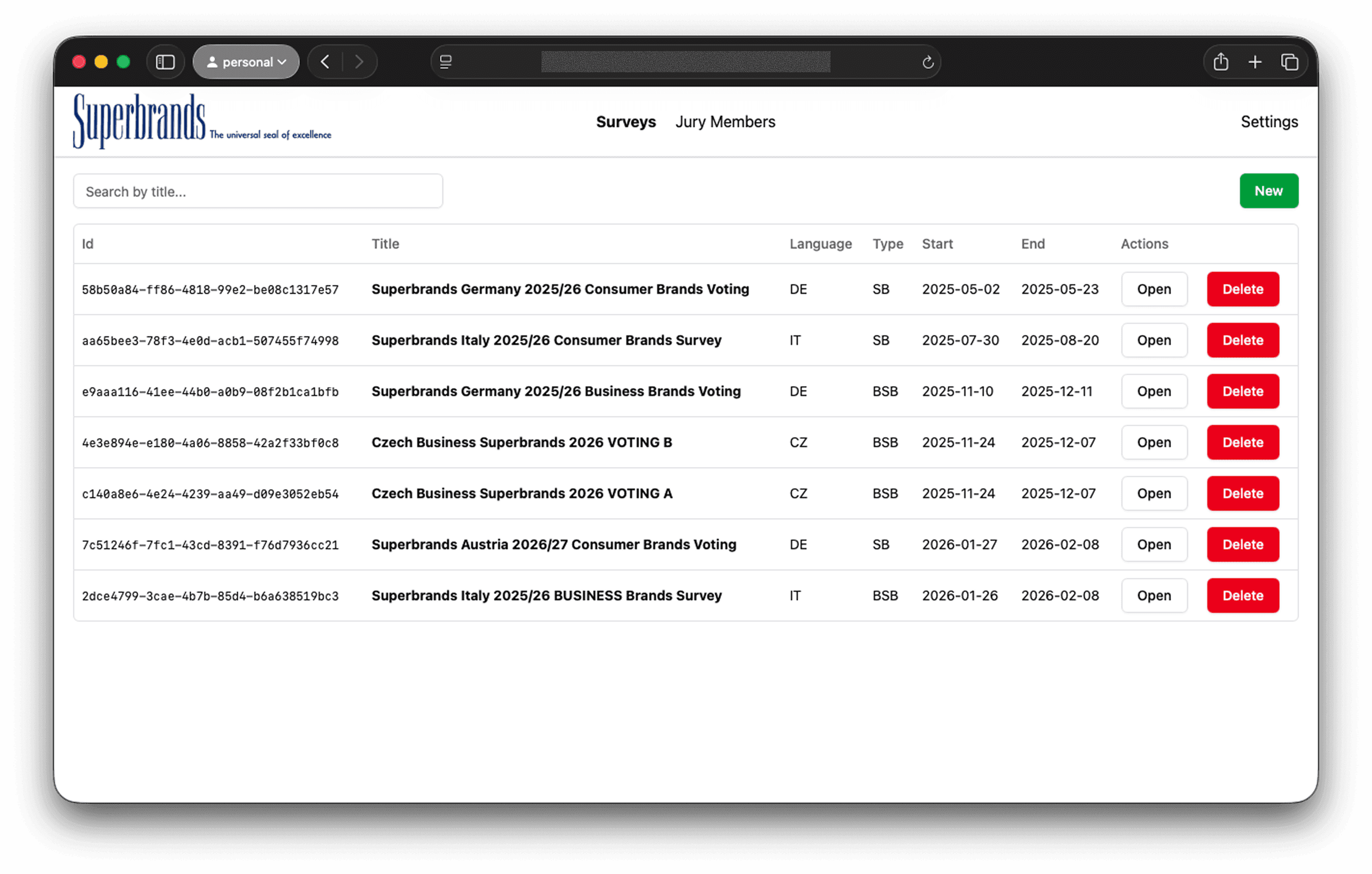Show tab overview icon

pyautogui.click(x=1290, y=62)
